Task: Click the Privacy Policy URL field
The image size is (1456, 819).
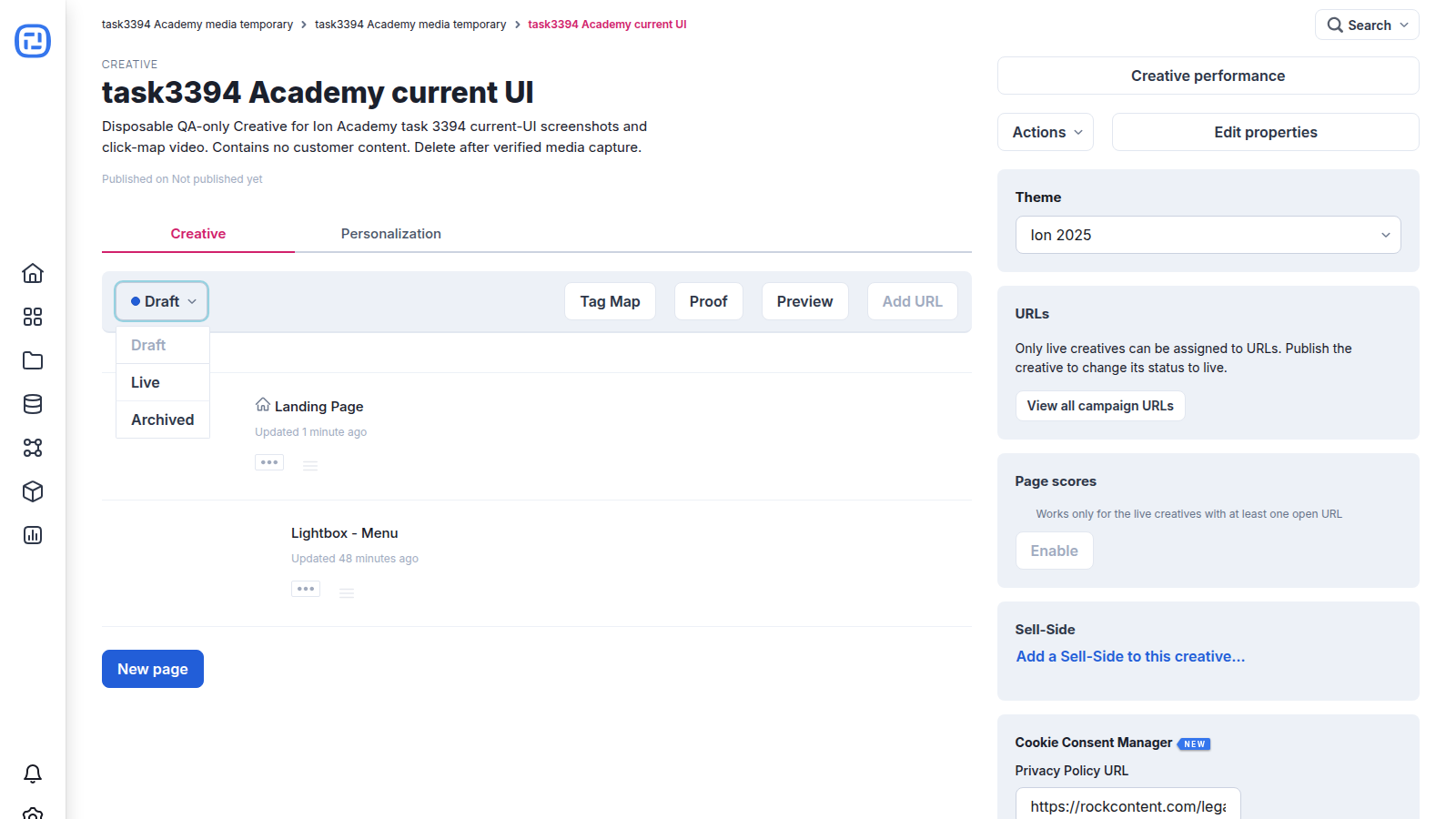Action: (1127, 804)
